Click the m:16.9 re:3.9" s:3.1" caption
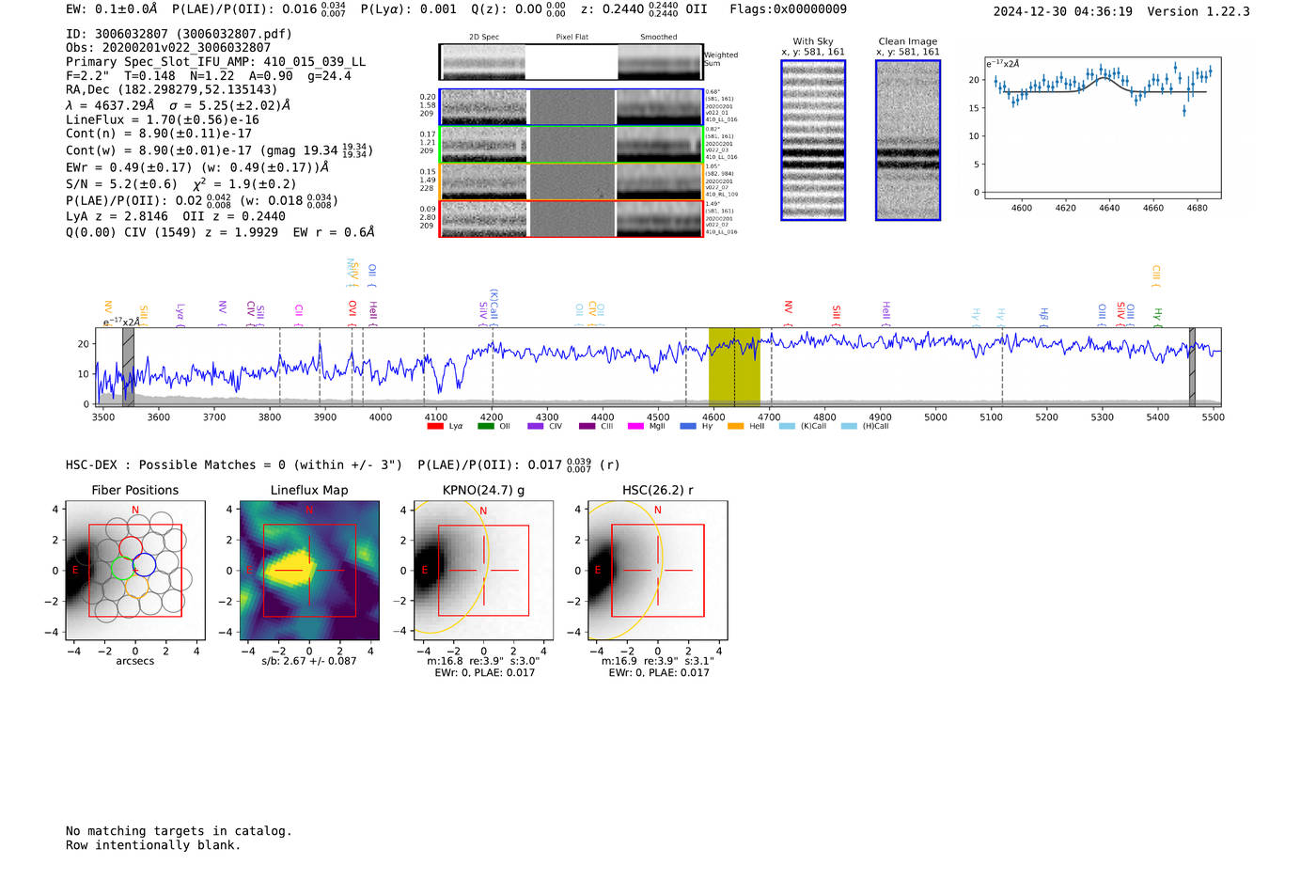The image size is (1316, 896). 657,661
